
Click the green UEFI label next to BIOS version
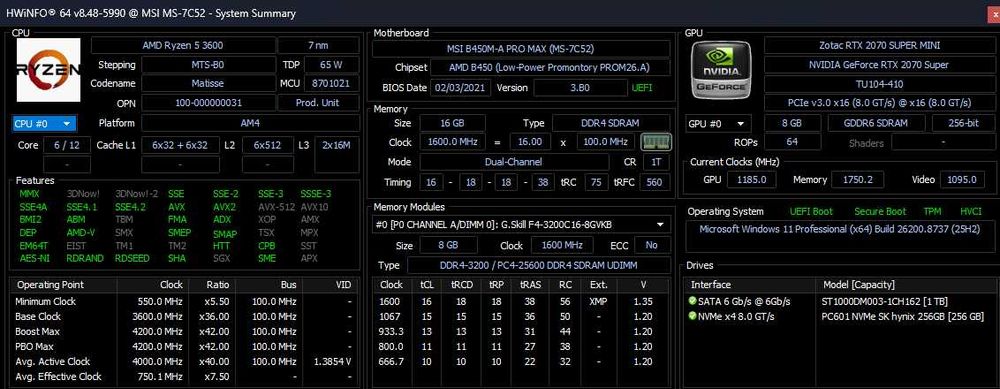(642, 88)
